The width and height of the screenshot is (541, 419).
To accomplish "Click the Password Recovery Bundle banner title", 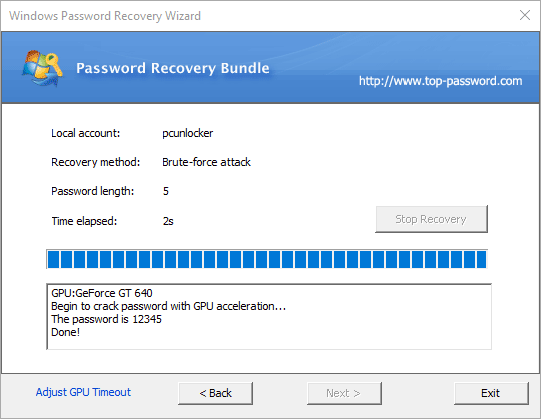I will click(173, 68).
